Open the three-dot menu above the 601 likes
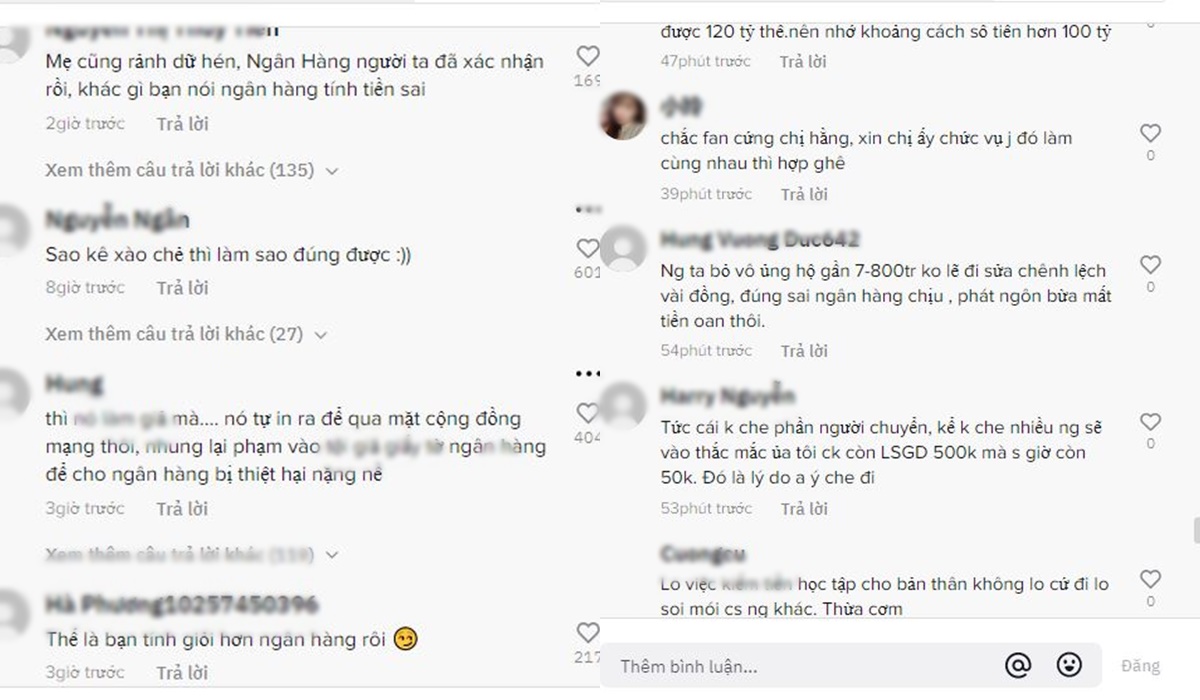This screenshot has height=700, width=1200. point(587,210)
